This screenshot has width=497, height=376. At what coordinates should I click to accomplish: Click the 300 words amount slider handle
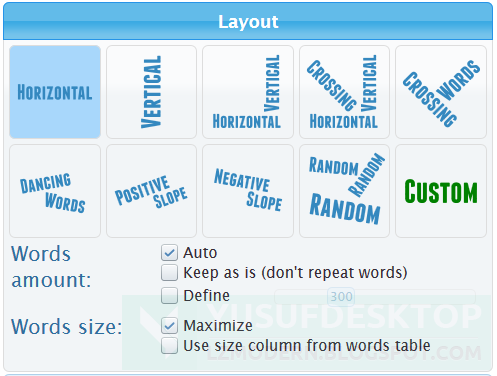coord(341,296)
